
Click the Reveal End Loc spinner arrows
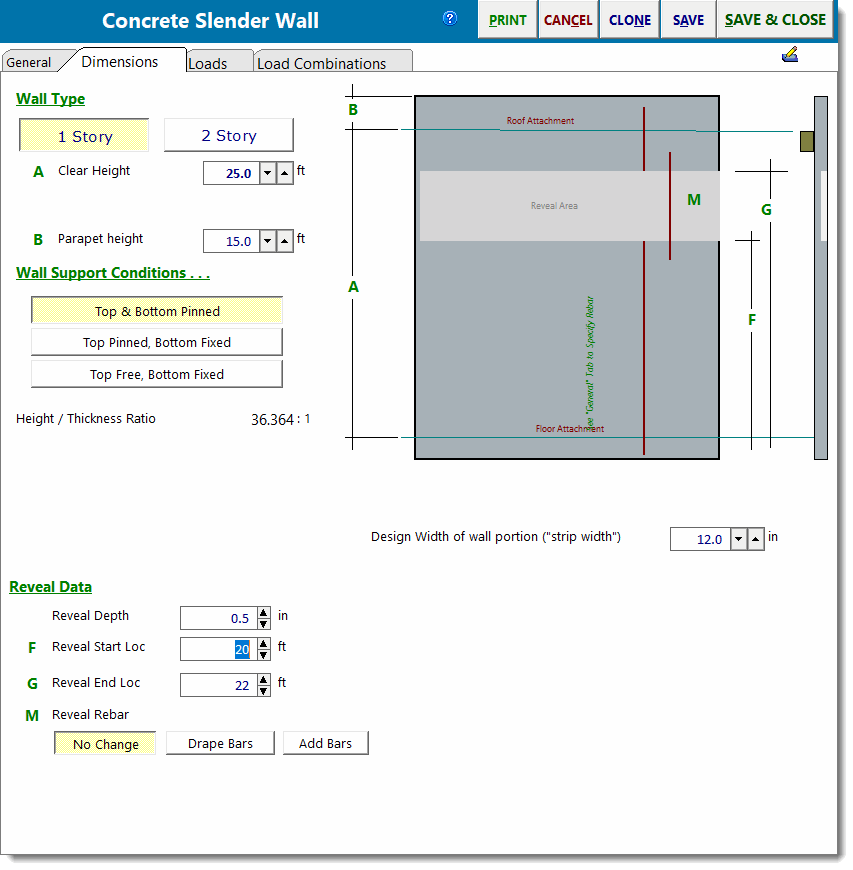263,685
